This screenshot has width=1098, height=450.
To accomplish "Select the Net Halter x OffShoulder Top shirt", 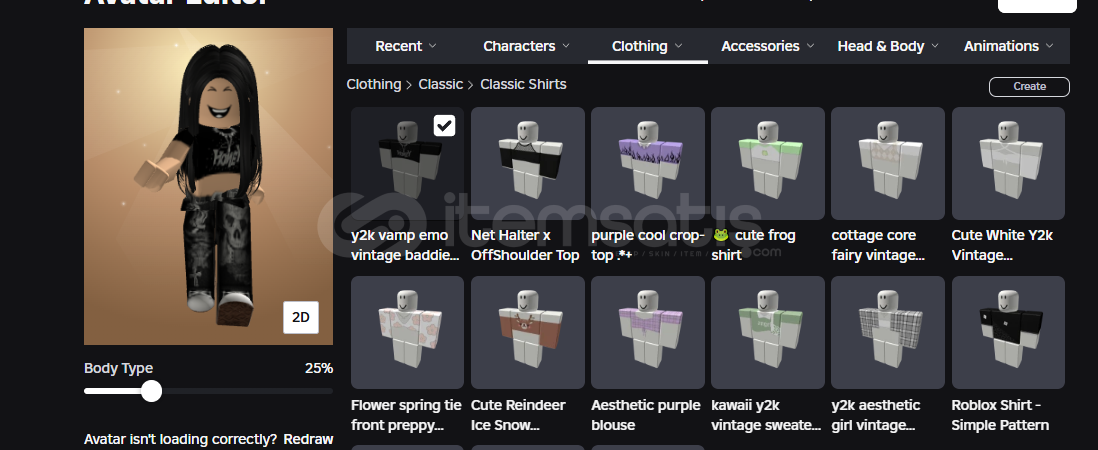I will pos(527,164).
